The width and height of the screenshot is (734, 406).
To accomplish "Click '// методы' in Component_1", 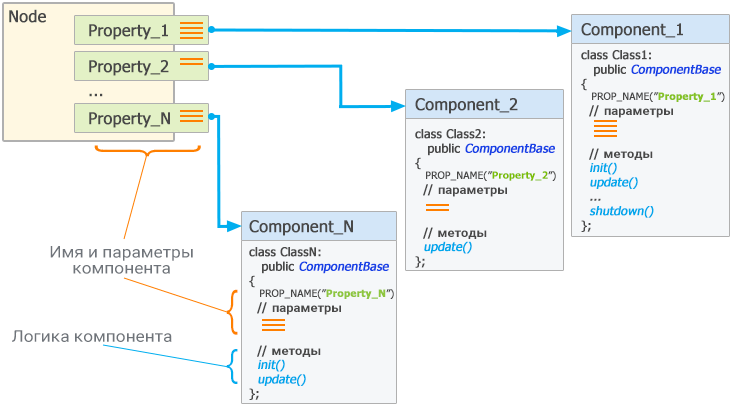I will (621, 154).
